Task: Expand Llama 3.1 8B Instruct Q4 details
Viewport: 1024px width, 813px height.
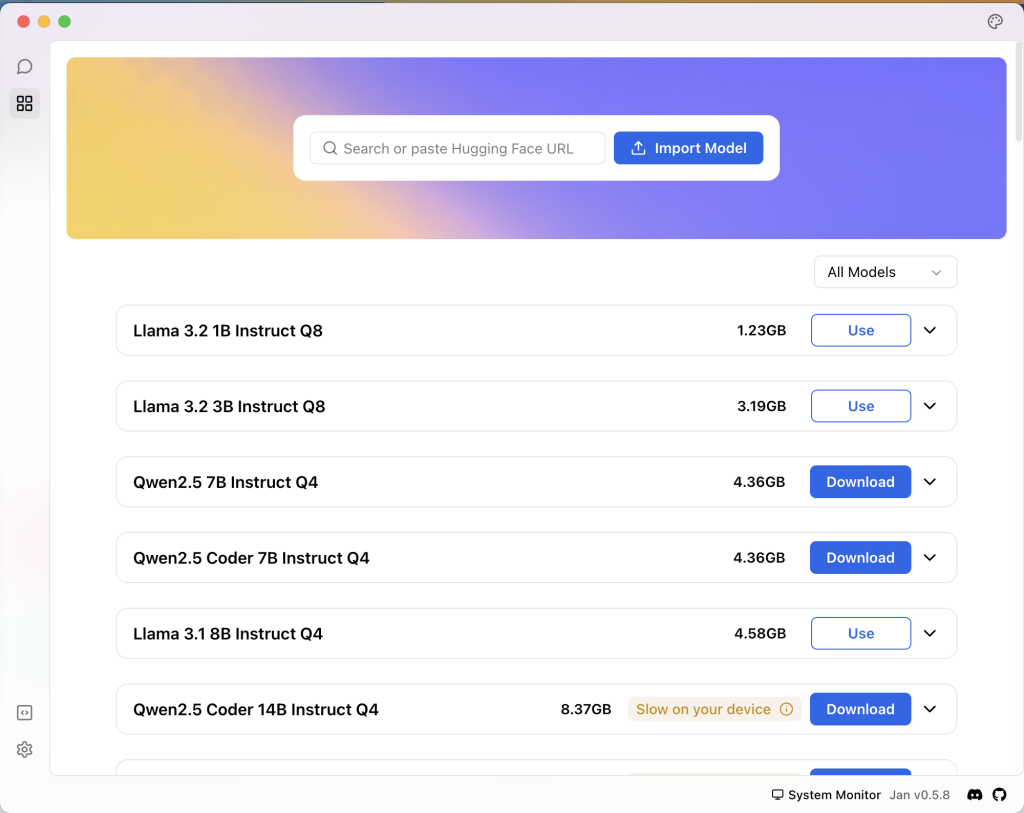Action: (930, 633)
